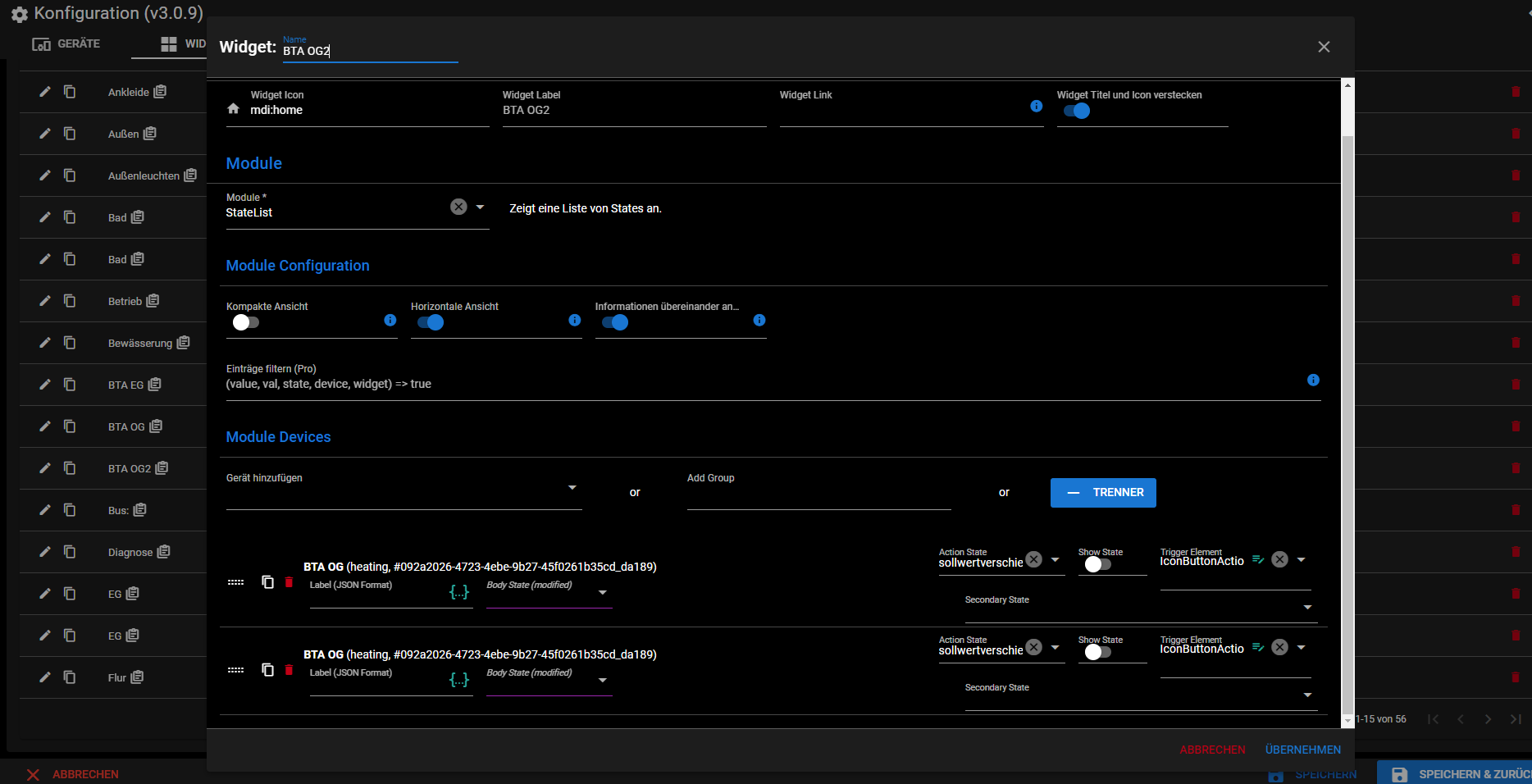Expand Body State dropdown of second BTA OG
Viewport: 1532px width, 784px height.
tap(603, 680)
